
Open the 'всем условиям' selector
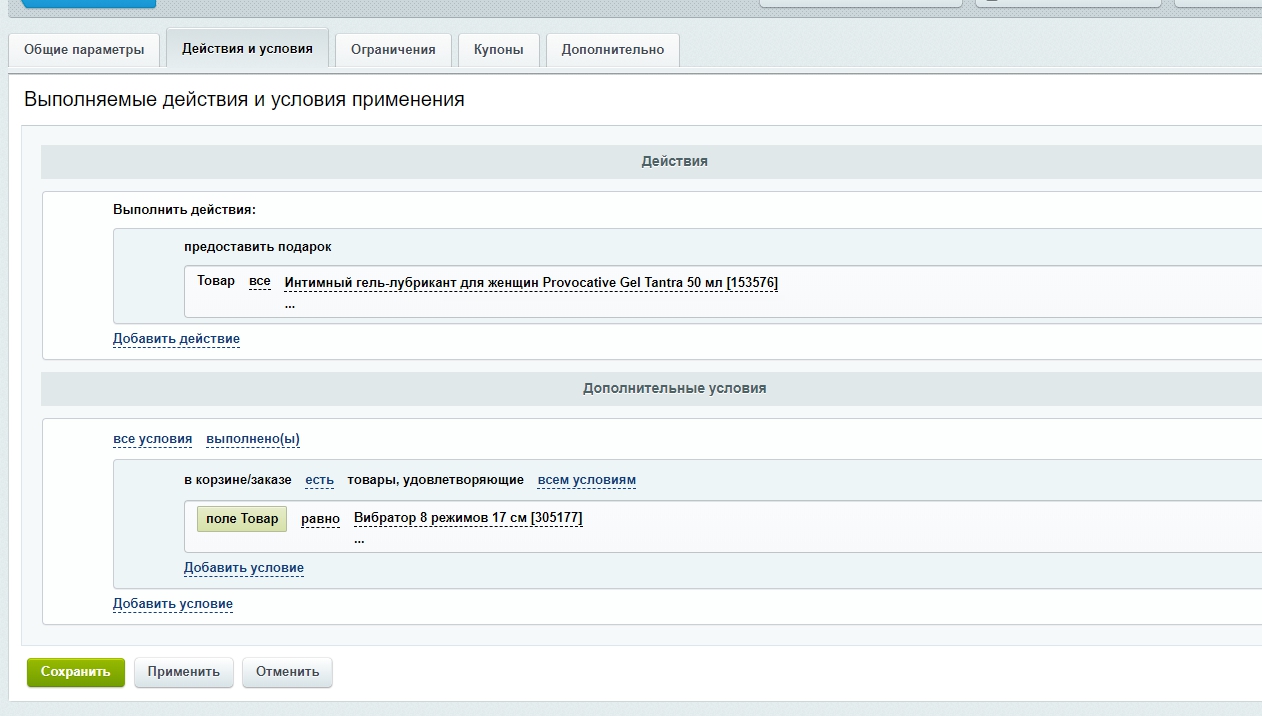tap(586, 480)
